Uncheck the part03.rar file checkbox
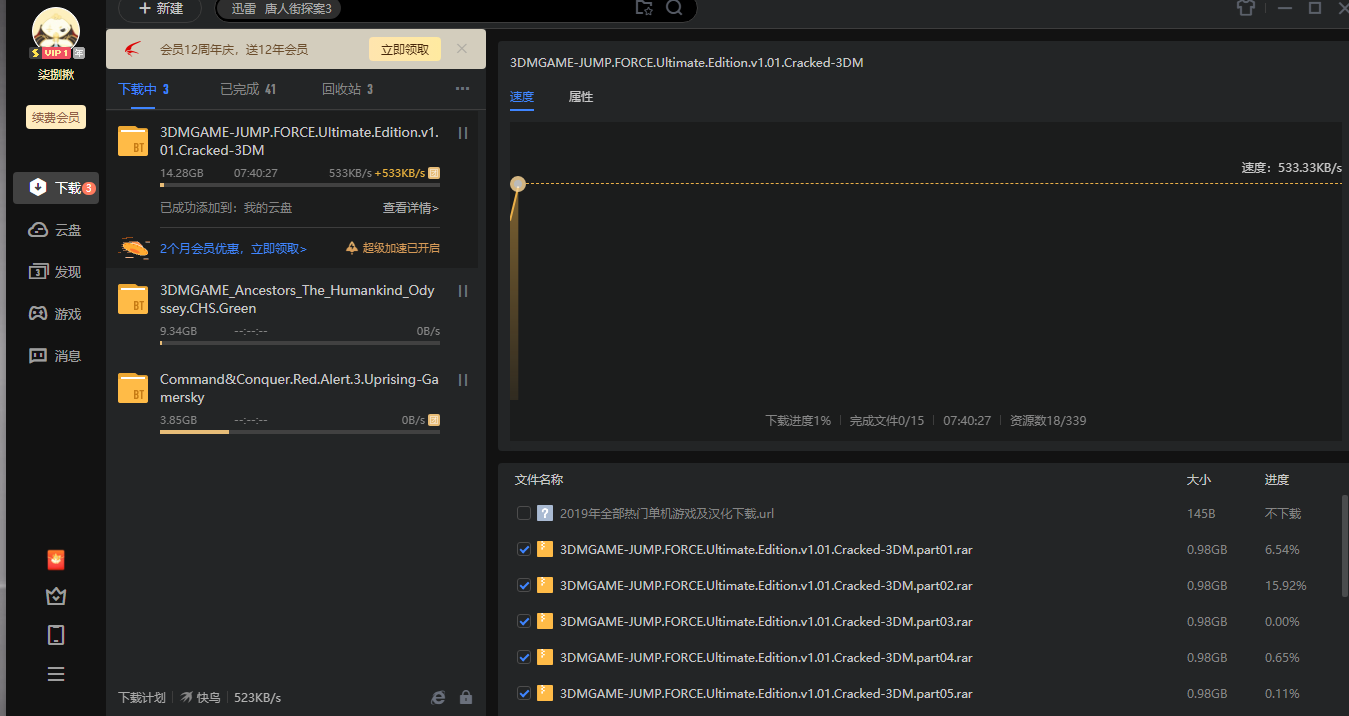Viewport: 1349px width, 716px height. 524,622
